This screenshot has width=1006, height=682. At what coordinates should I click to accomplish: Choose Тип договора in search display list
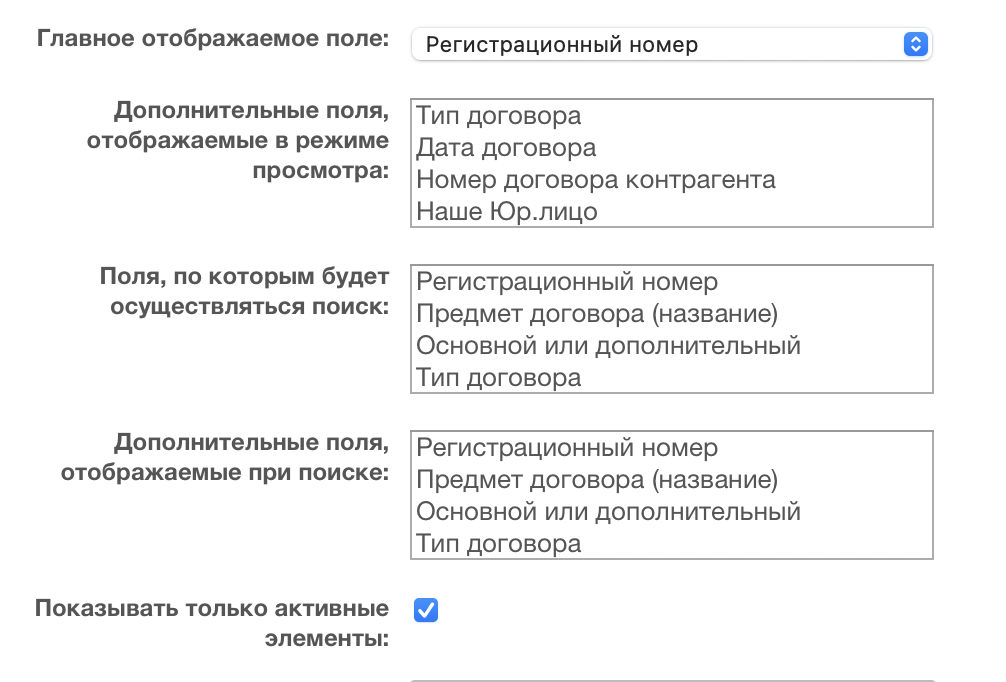coord(499,544)
